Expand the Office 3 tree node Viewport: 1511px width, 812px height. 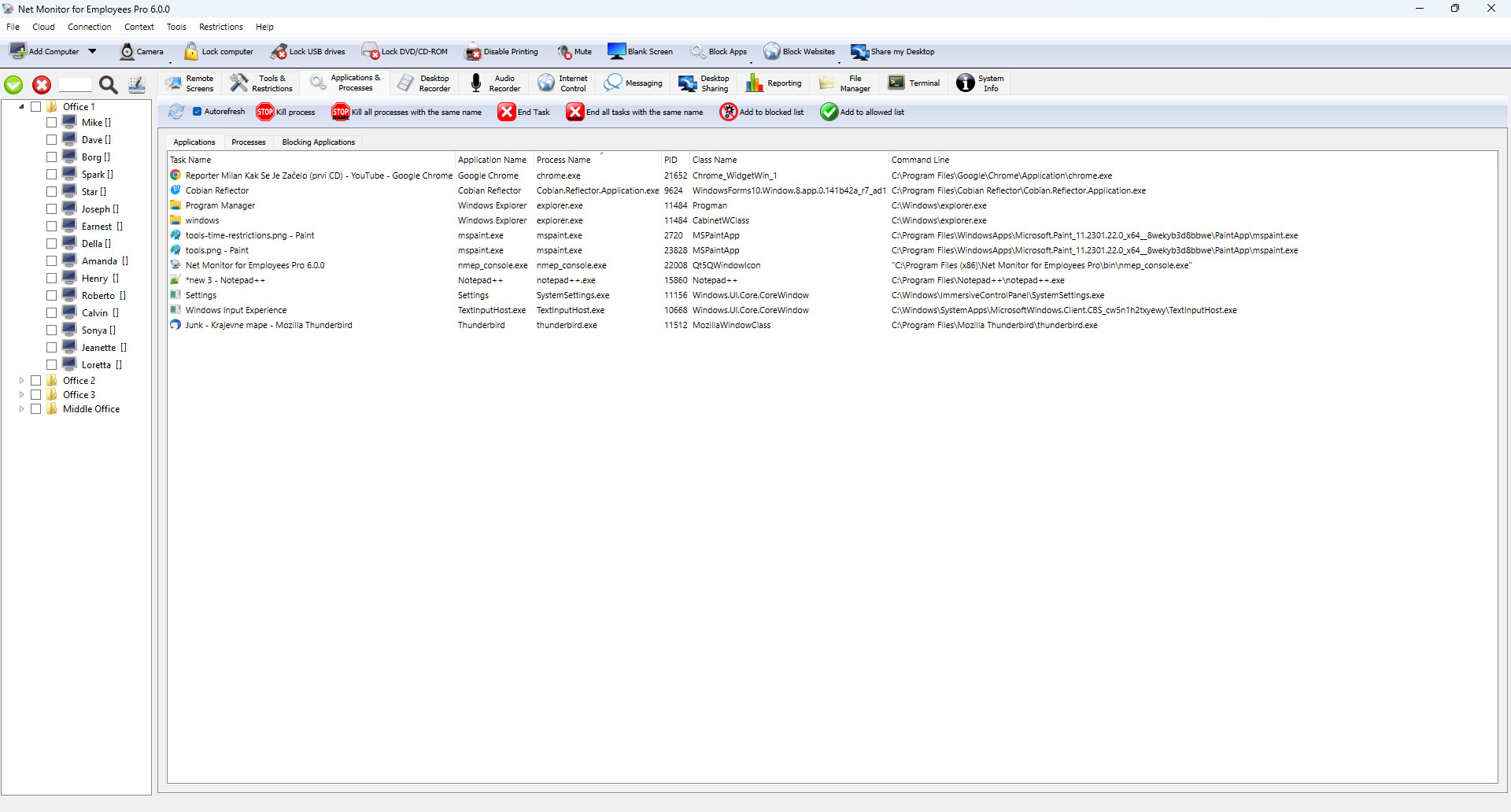(x=21, y=395)
